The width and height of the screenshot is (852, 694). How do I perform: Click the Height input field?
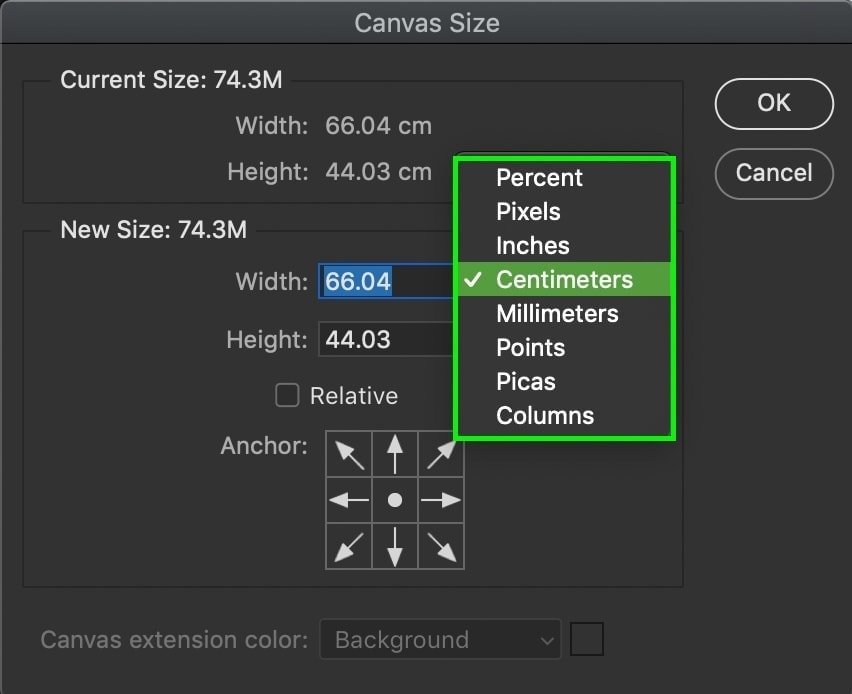click(386, 339)
